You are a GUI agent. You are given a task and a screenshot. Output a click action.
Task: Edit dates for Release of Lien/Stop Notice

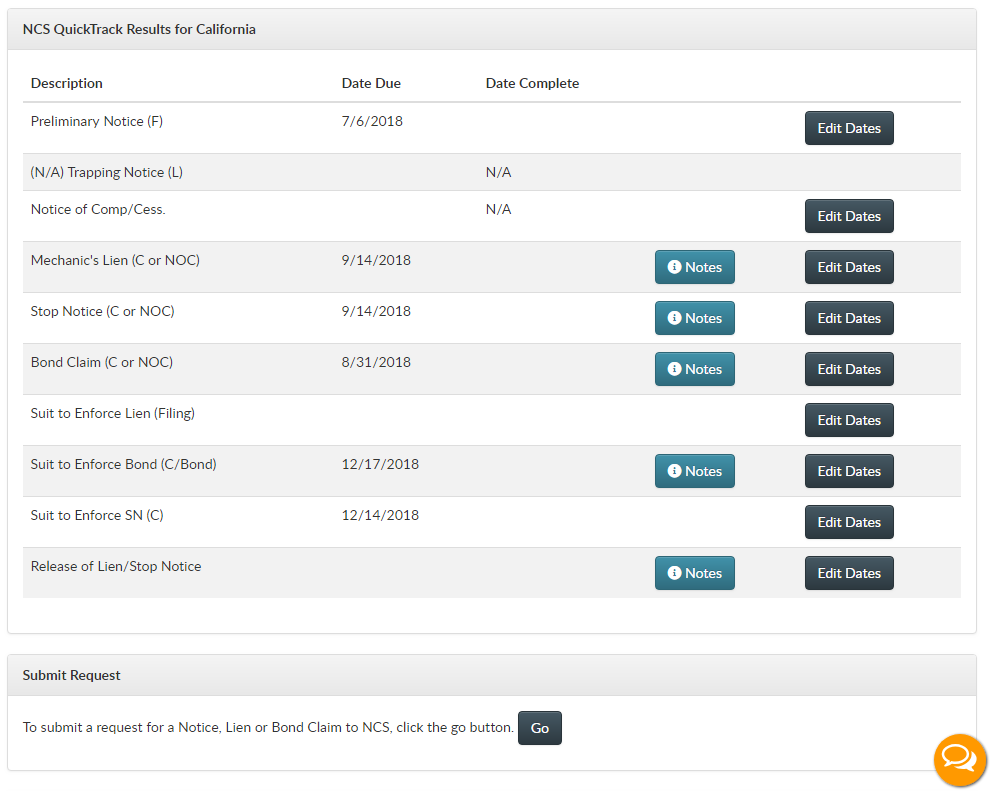(x=849, y=573)
